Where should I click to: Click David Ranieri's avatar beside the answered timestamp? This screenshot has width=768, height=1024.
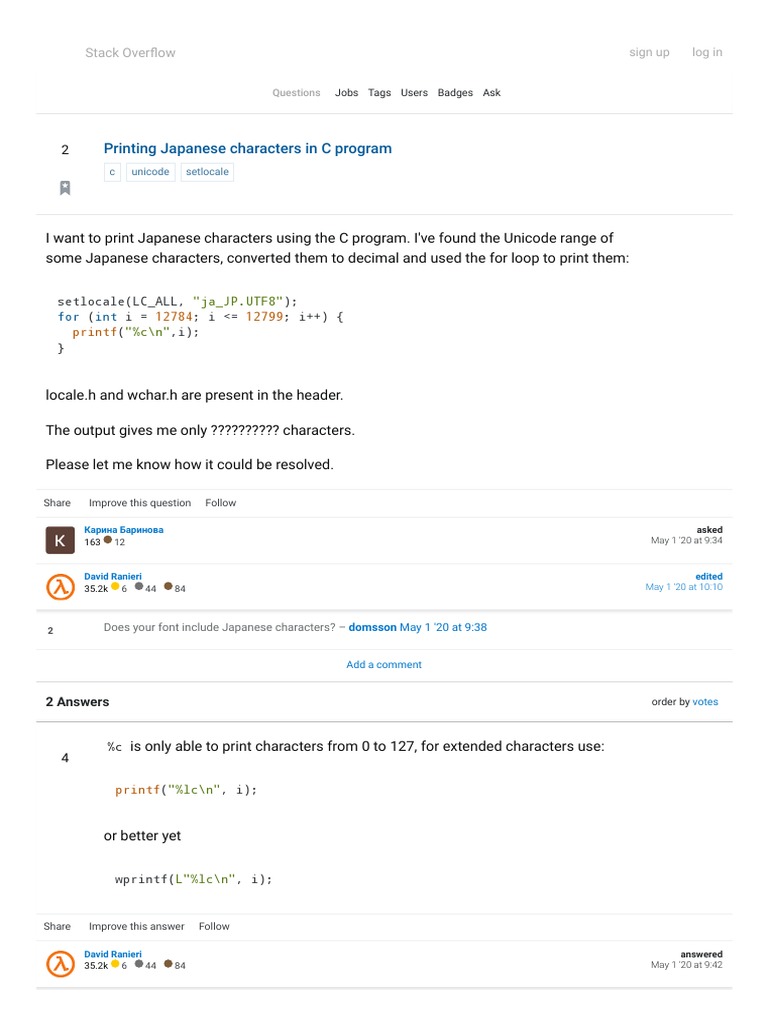(x=60, y=964)
